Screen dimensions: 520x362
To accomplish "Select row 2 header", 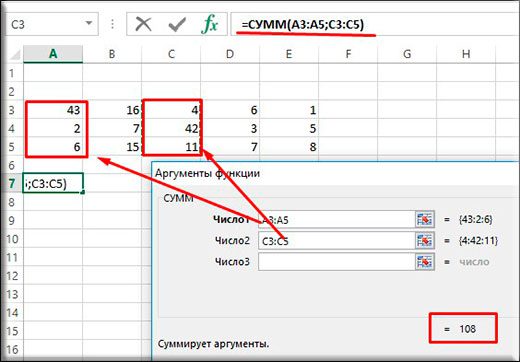I will [12, 91].
